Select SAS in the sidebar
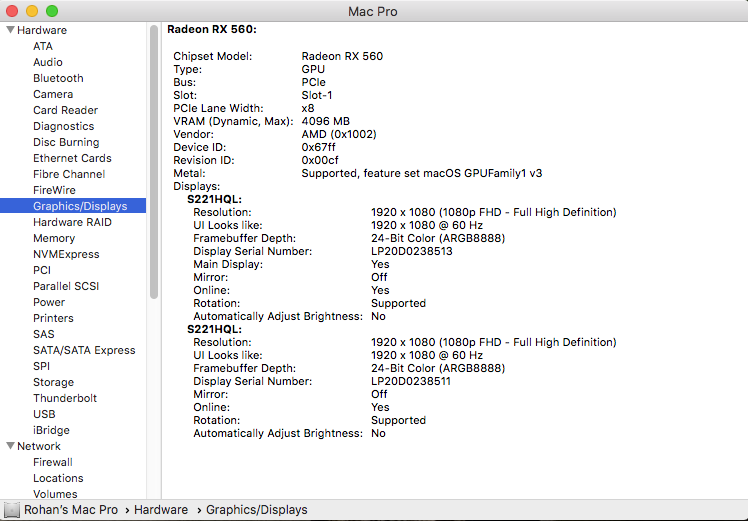This screenshot has height=521, width=748. pyautogui.click(x=44, y=334)
